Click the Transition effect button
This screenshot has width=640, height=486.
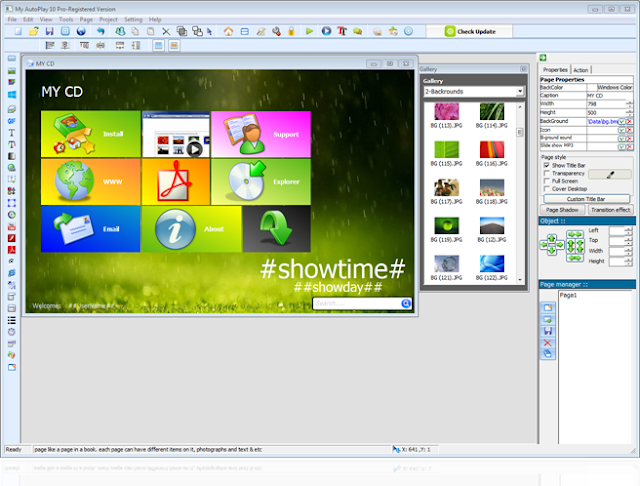click(x=610, y=210)
